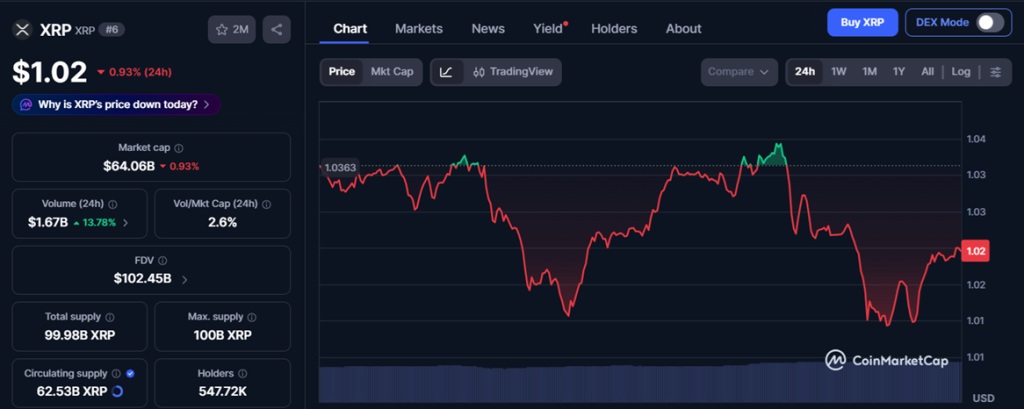Click the 62.53B XRP circulating supply value
This screenshot has width=1024, height=409.
(74, 391)
